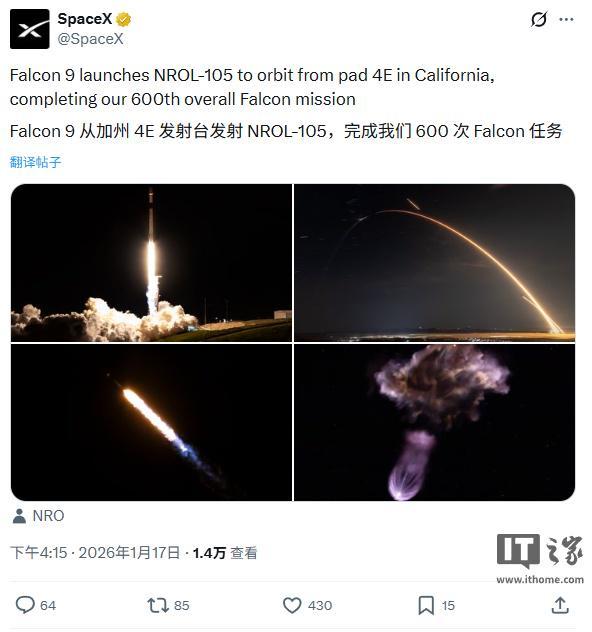592x632 pixels.
Task: Click the 翻译帖子 translate link
Action: click(x=35, y=162)
